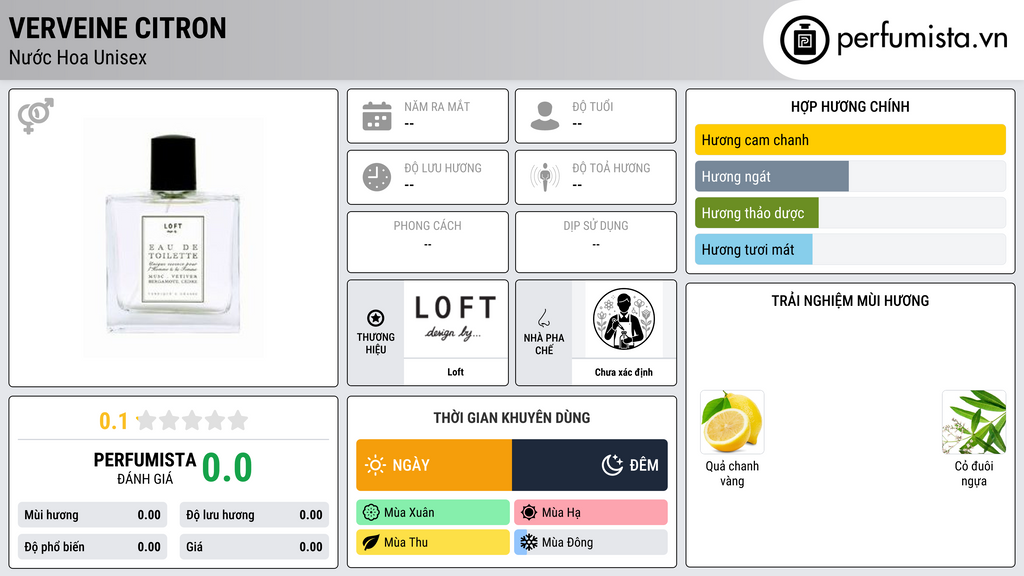1024x576 pixels.
Task: Click the perfumer illustration avatar
Action: (624, 319)
